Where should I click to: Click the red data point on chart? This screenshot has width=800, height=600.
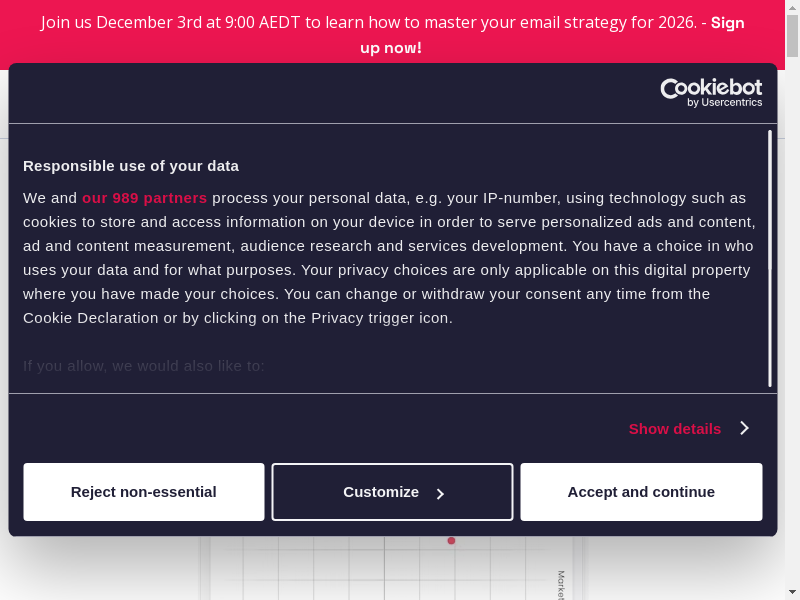coord(451,541)
